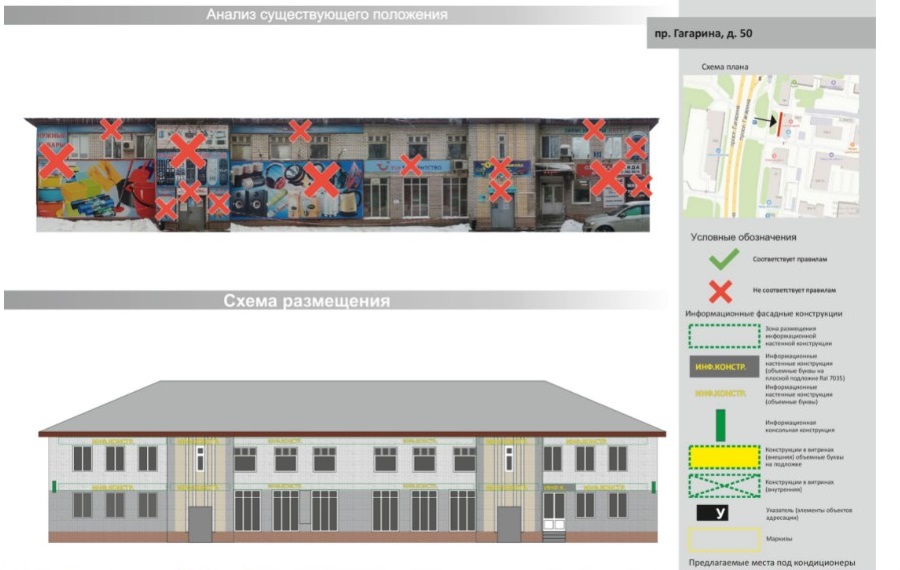Pick the solid yellow showcase construction swatch

pos(724,456)
